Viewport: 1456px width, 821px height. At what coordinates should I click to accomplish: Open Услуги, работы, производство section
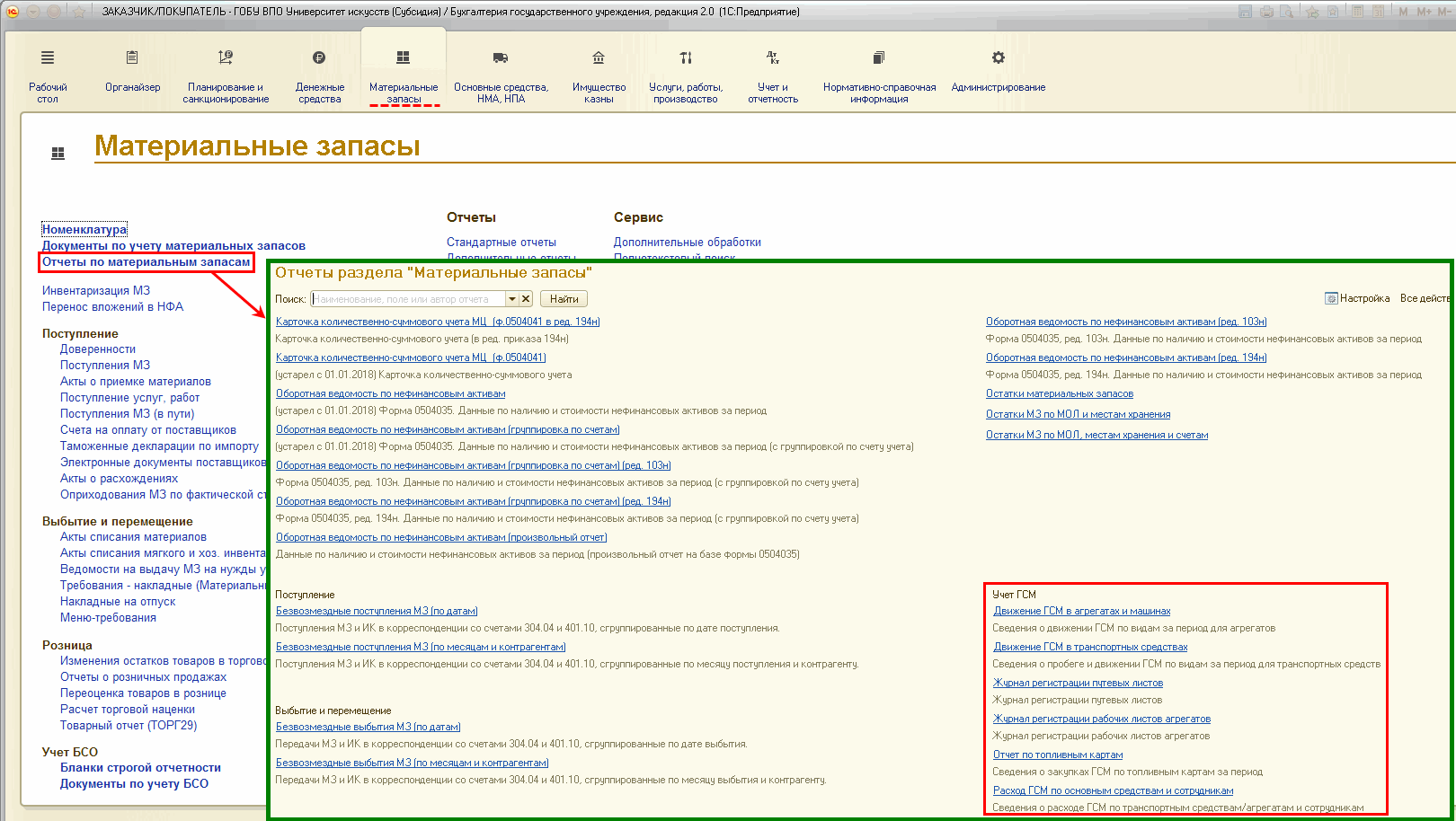pyautogui.click(x=686, y=77)
